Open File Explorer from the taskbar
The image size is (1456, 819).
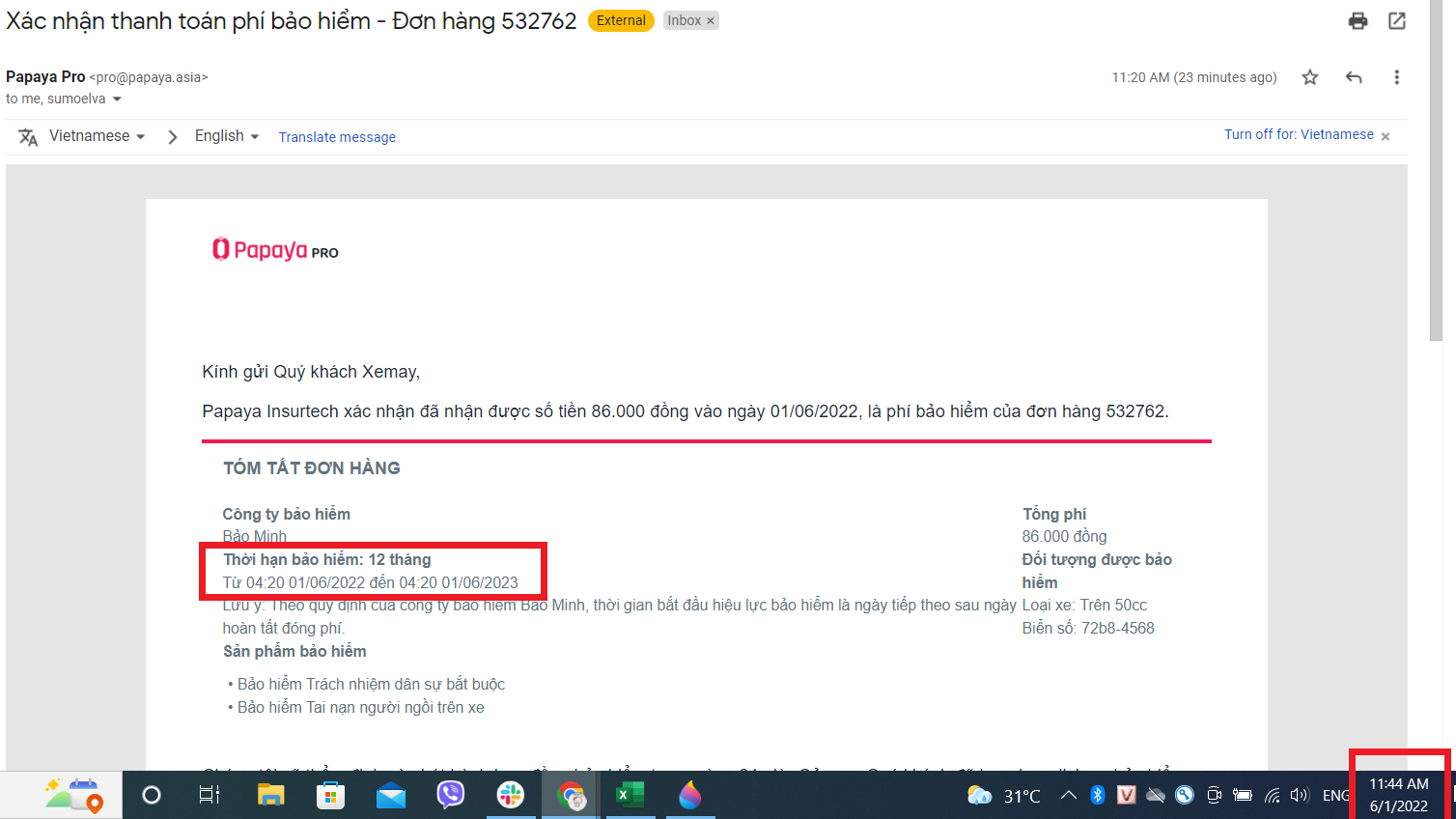270,795
